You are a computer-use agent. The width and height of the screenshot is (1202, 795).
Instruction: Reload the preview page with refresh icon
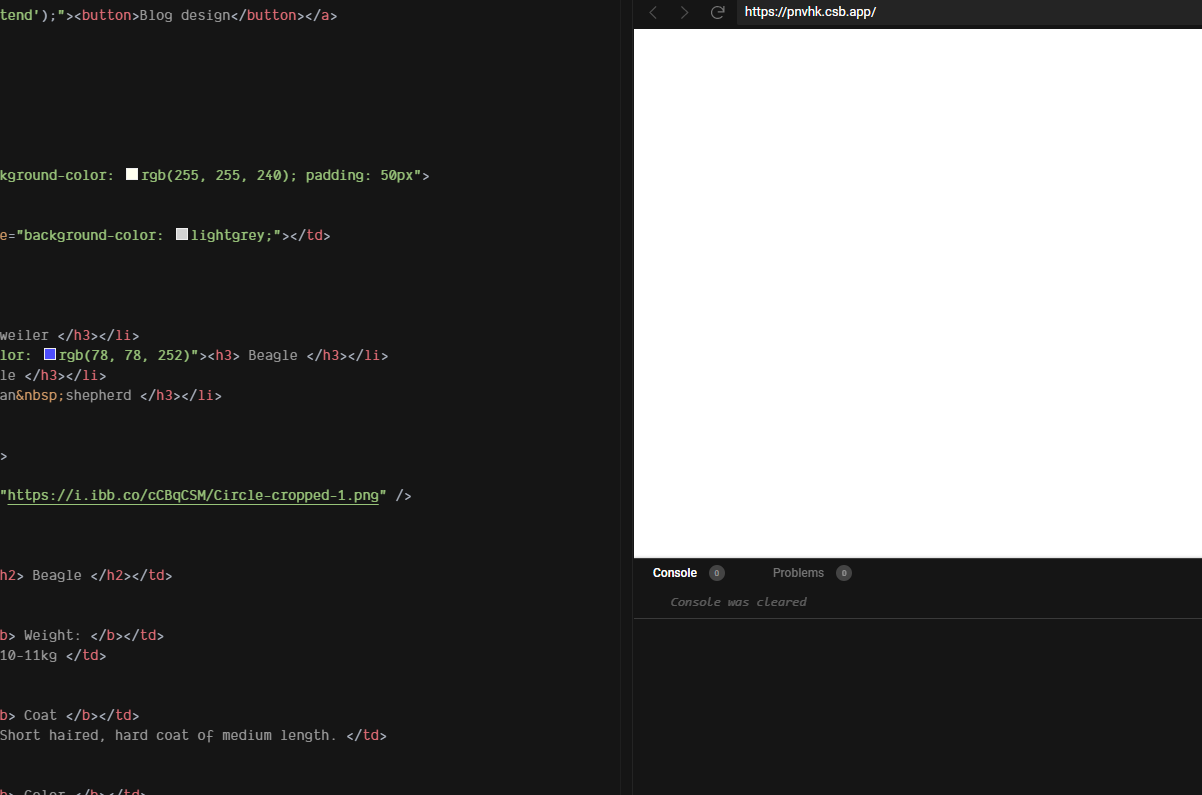point(717,13)
